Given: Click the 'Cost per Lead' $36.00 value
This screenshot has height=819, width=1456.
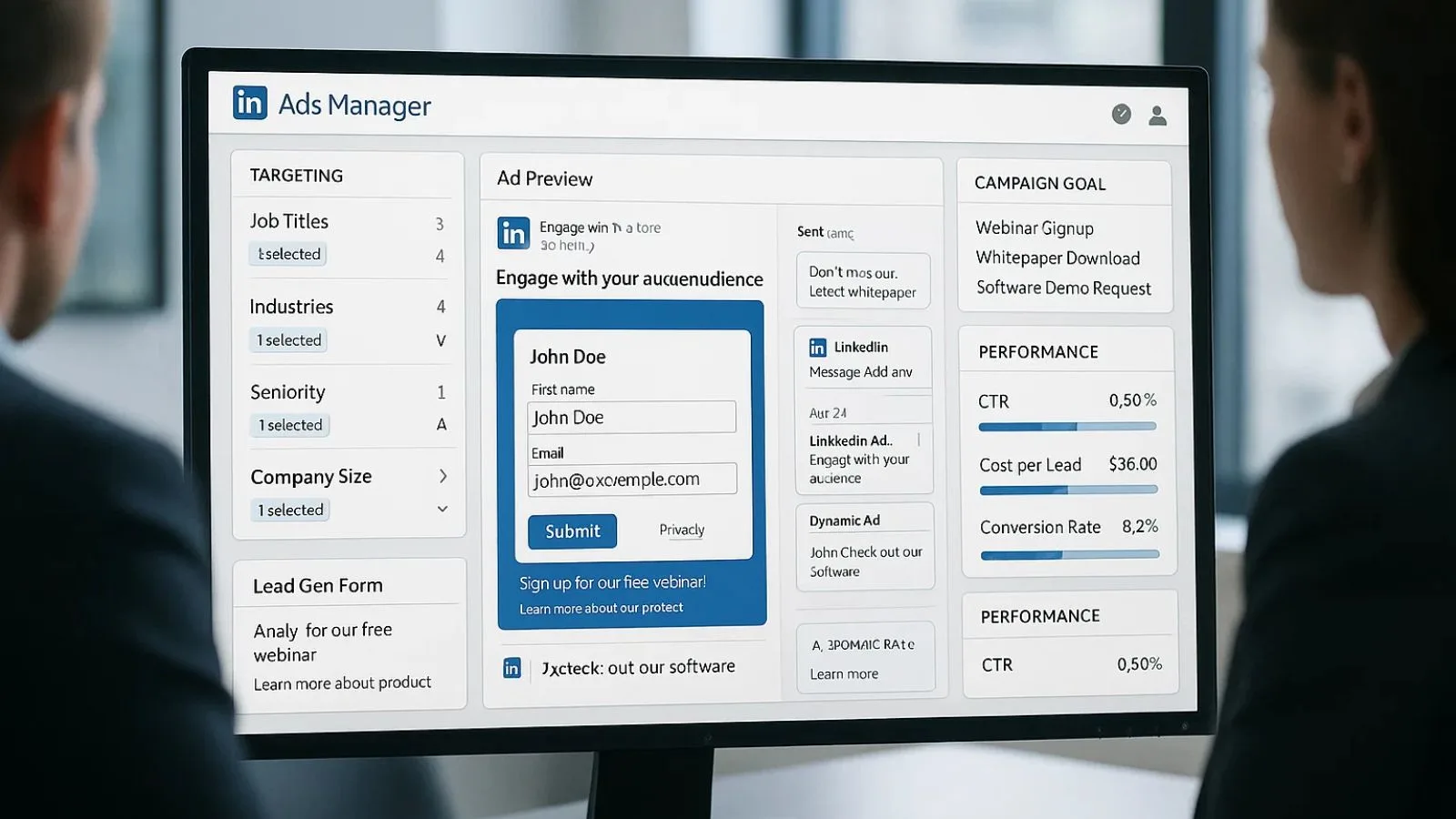Looking at the screenshot, I should coord(1133,464).
